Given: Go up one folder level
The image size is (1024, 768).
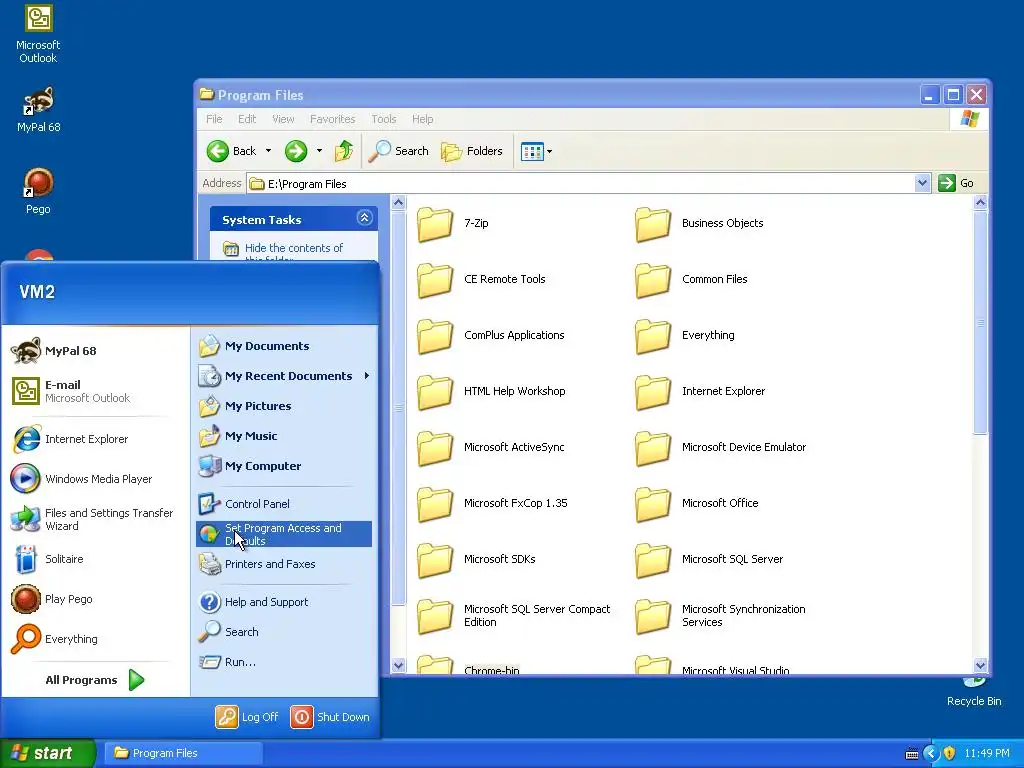Looking at the screenshot, I should (x=344, y=152).
